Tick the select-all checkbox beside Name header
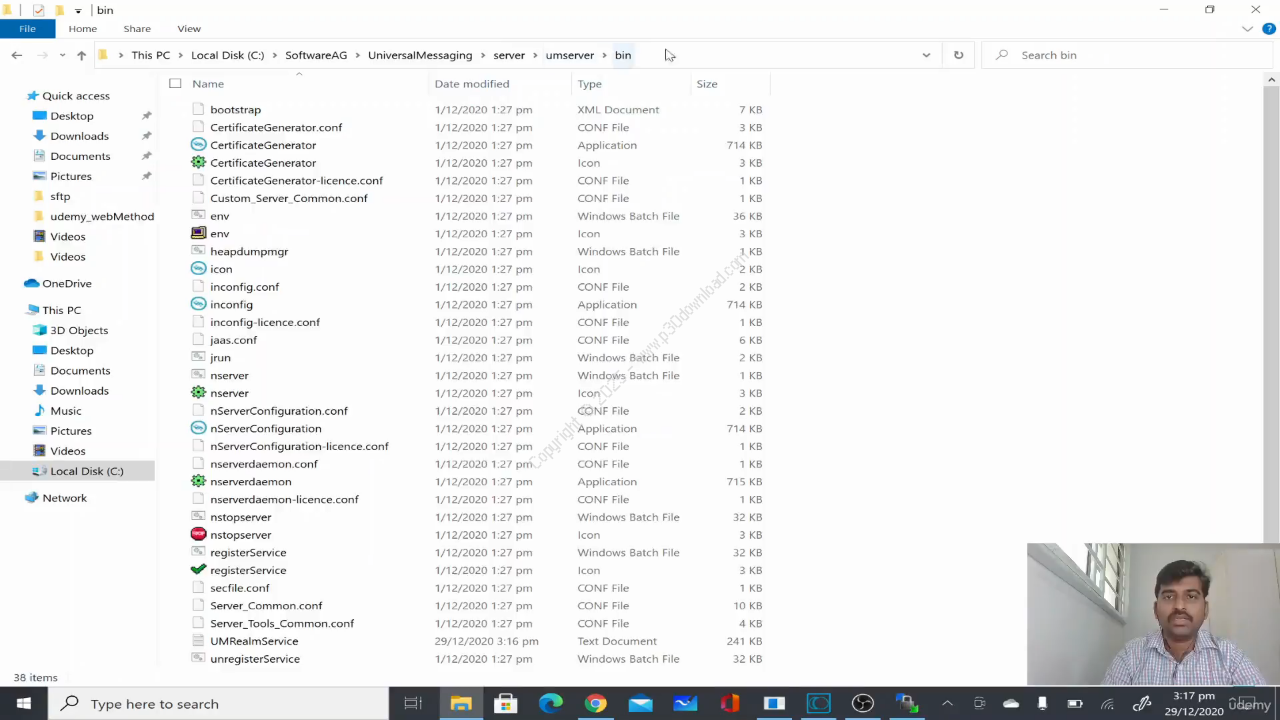 [175, 84]
